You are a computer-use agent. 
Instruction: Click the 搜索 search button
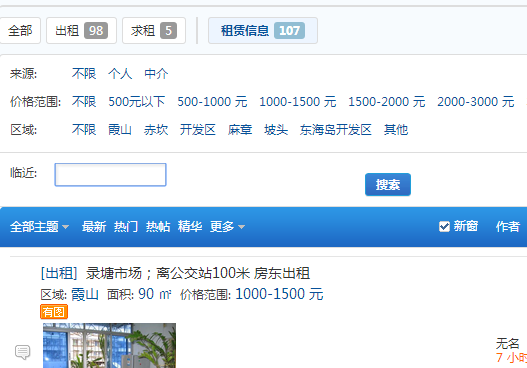[x=388, y=185]
